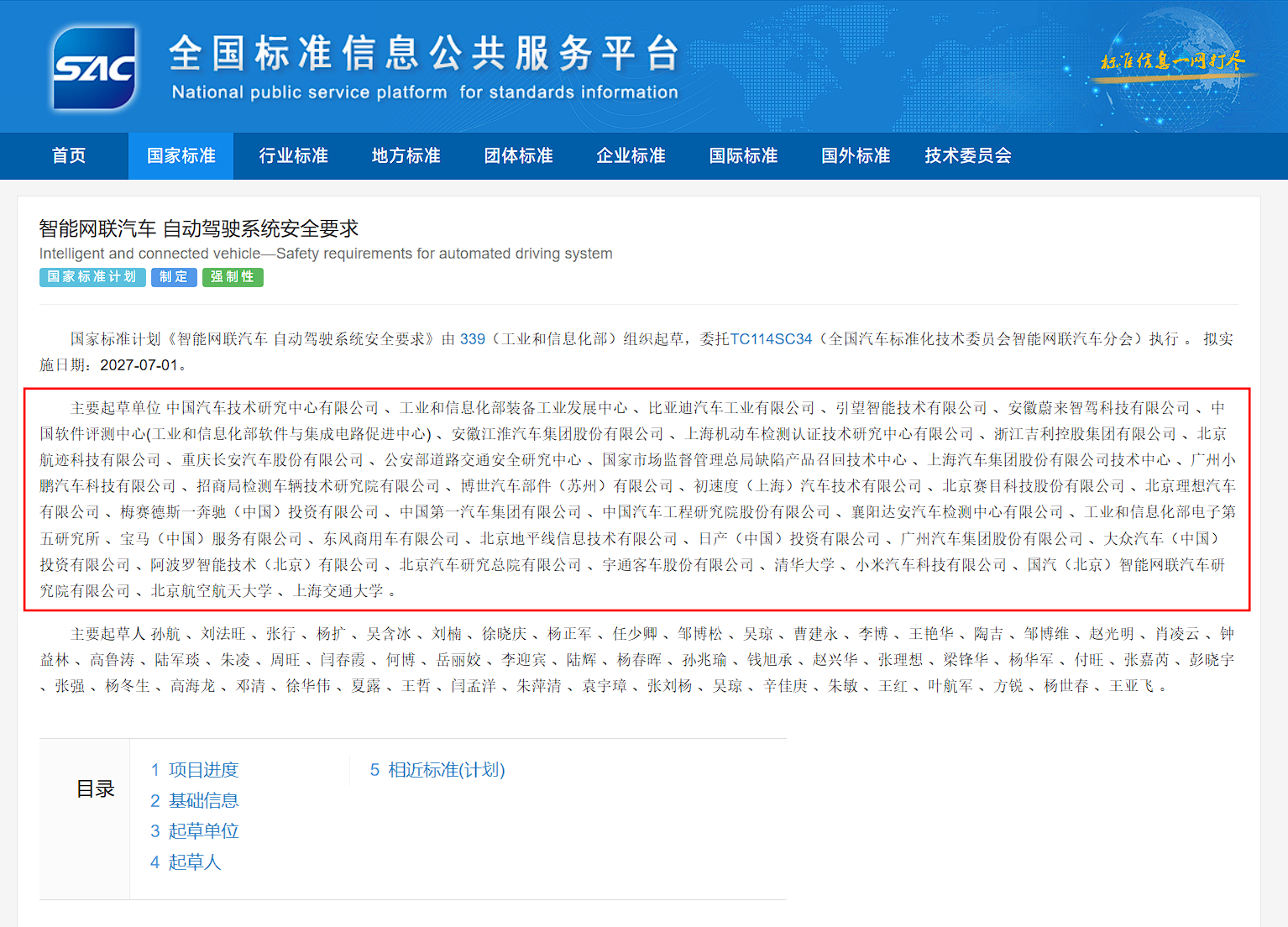Click drafting unit 上海交通大学
This screenshot has height=927, width=1288.
pos(338,591)
